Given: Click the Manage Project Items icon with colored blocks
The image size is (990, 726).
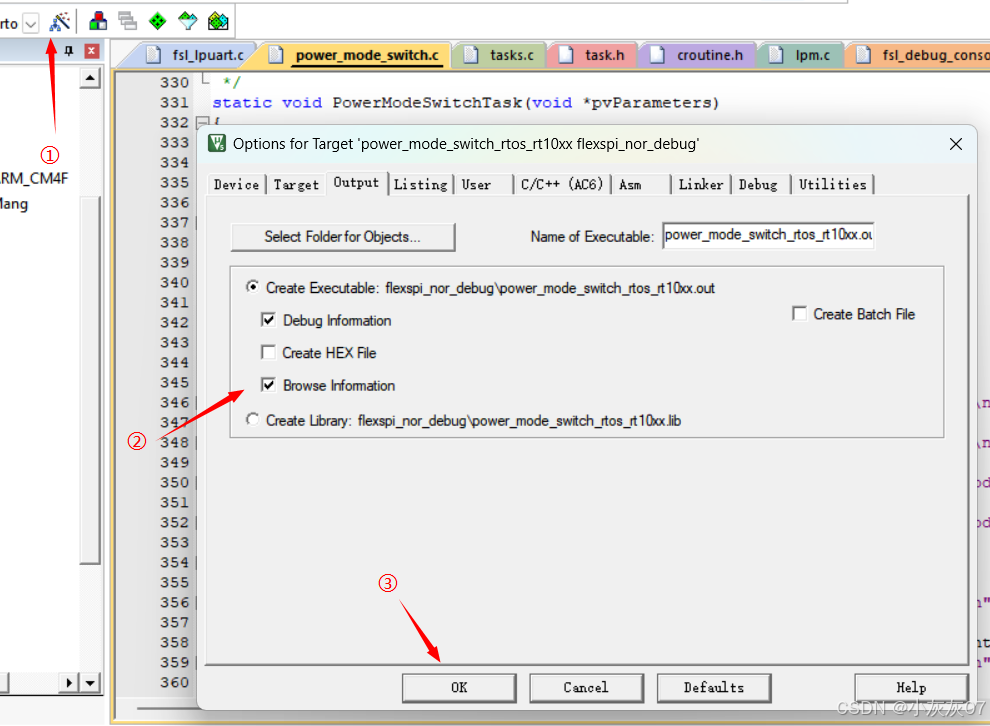Looking at the screenshot, I should pos(98,21).
